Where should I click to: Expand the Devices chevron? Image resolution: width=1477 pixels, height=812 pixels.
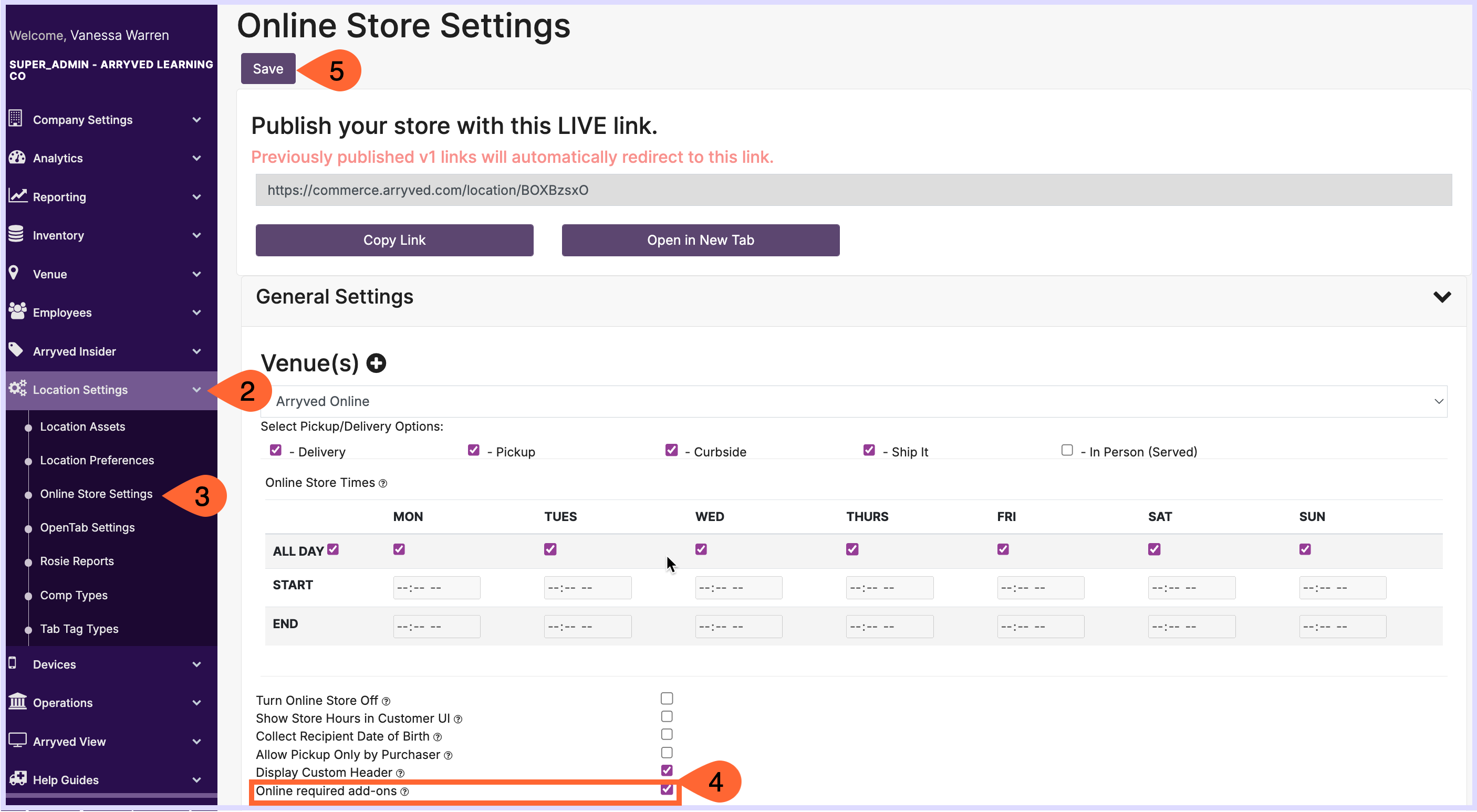196,664
